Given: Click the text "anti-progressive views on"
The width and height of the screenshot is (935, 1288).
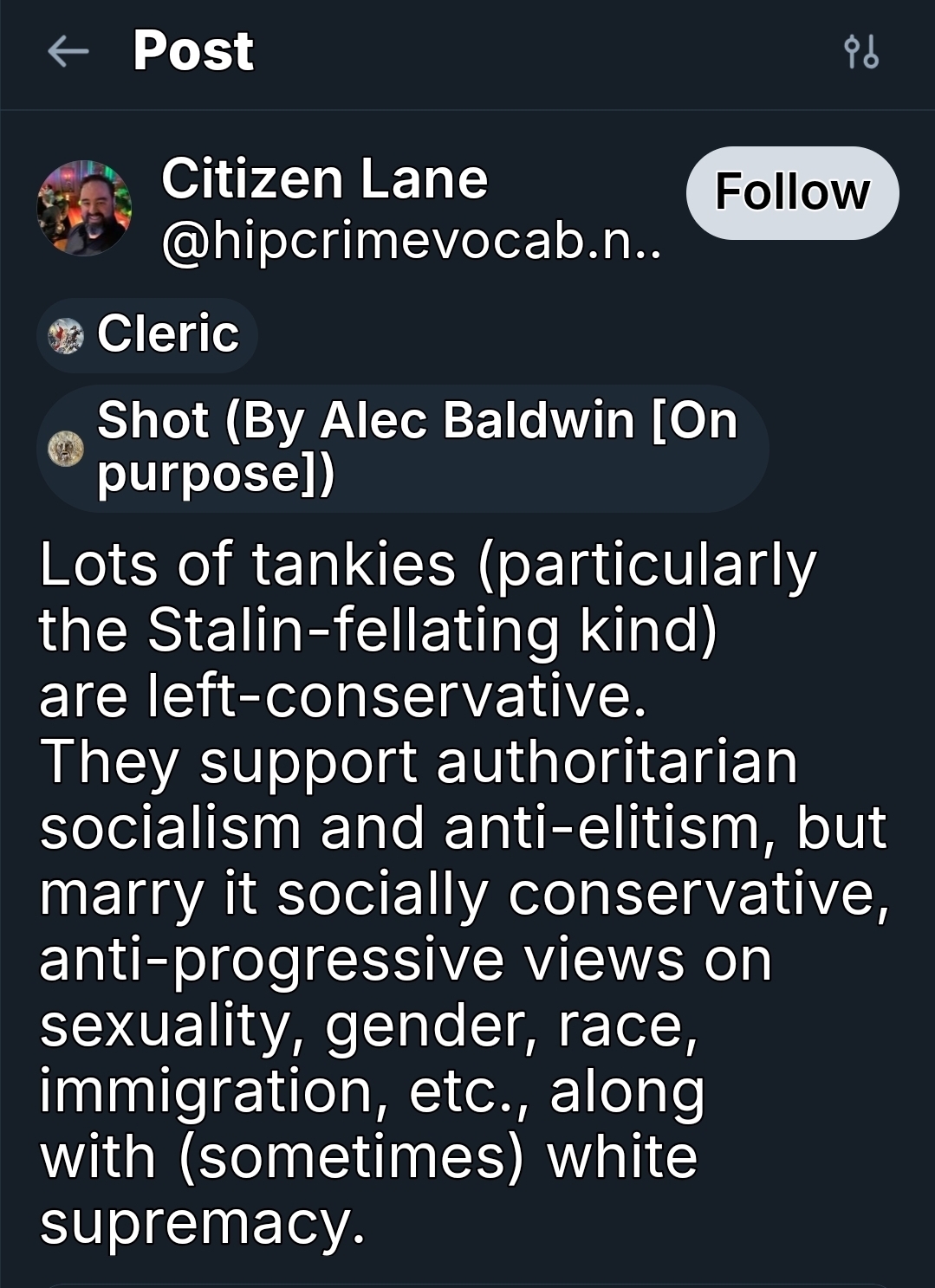Looking at the screenshot, I should 405,959.
